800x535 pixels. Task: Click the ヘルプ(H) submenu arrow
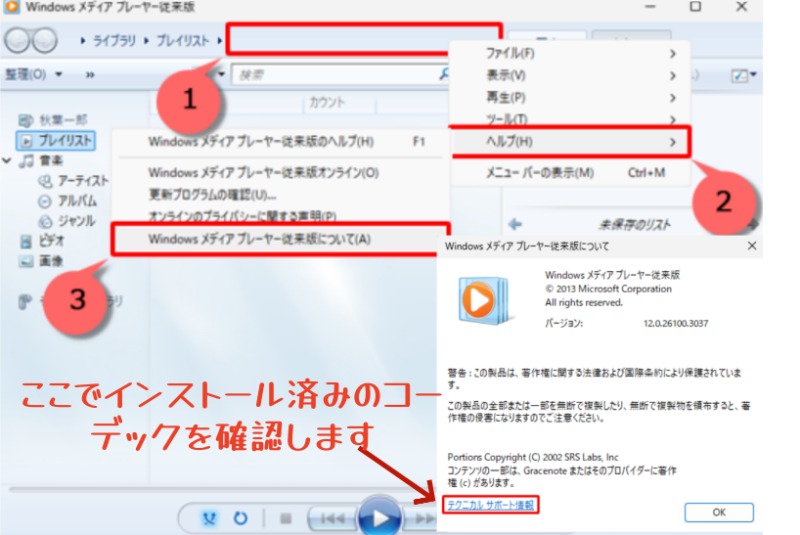[673, 142]
